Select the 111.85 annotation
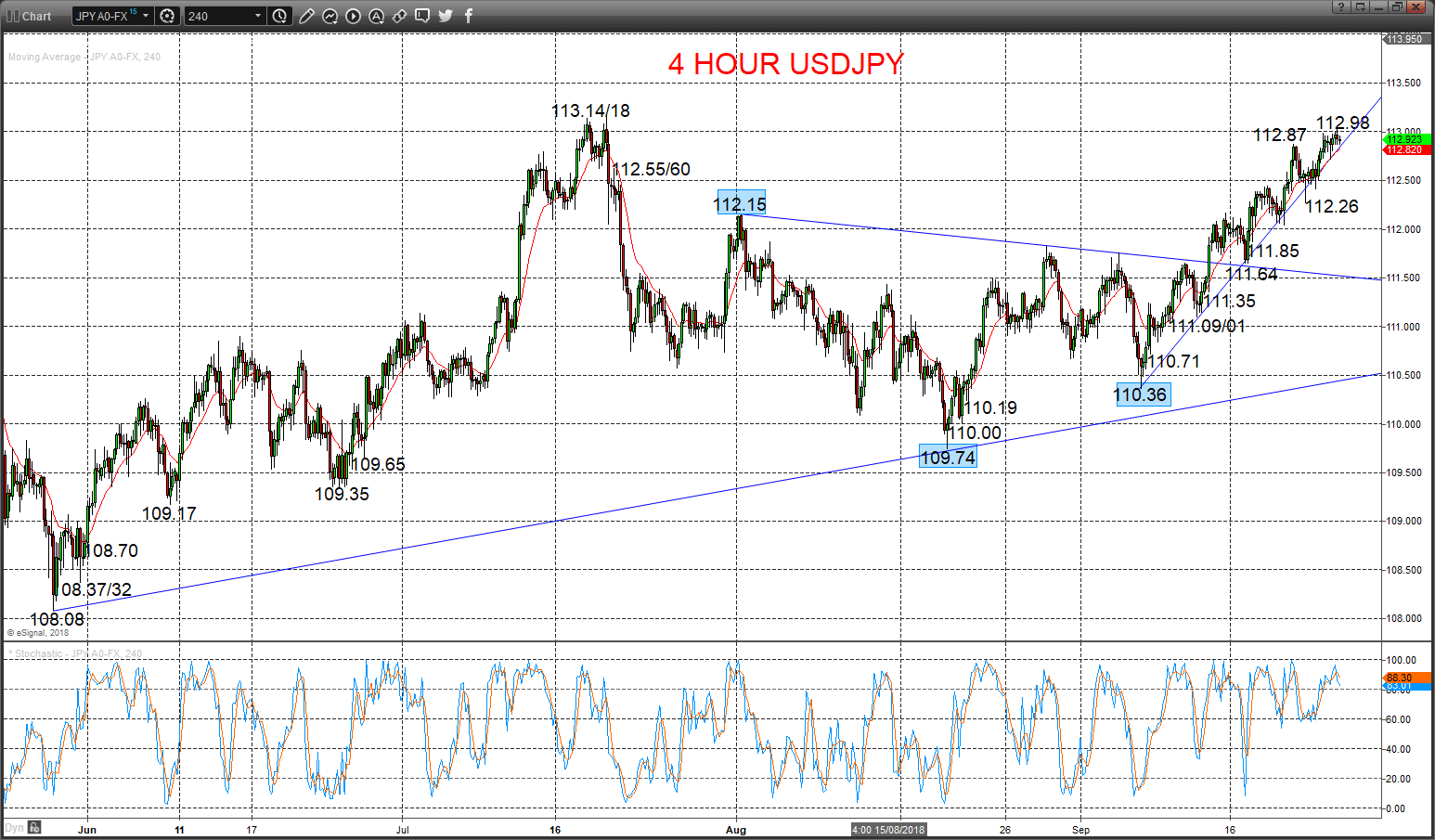Viewport: 1435px width, 840px height. pos(1274,251)
